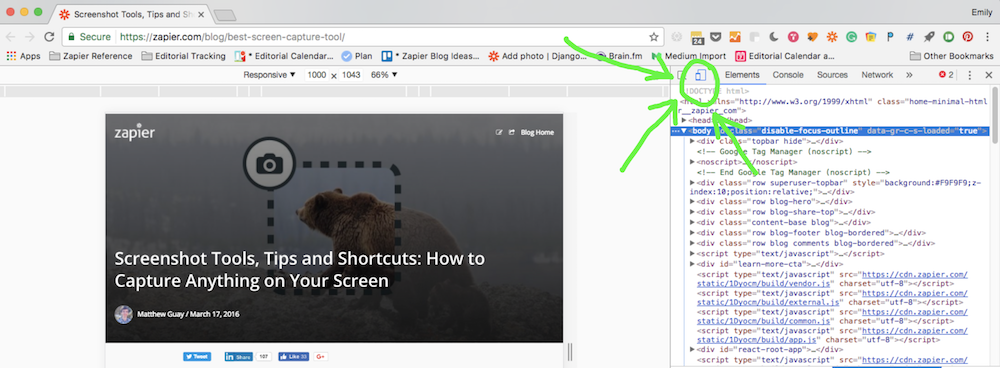Screen dimensions: 1000x368
Task: Click the Pinterest extension icon
Action: (x=967, y=37)
